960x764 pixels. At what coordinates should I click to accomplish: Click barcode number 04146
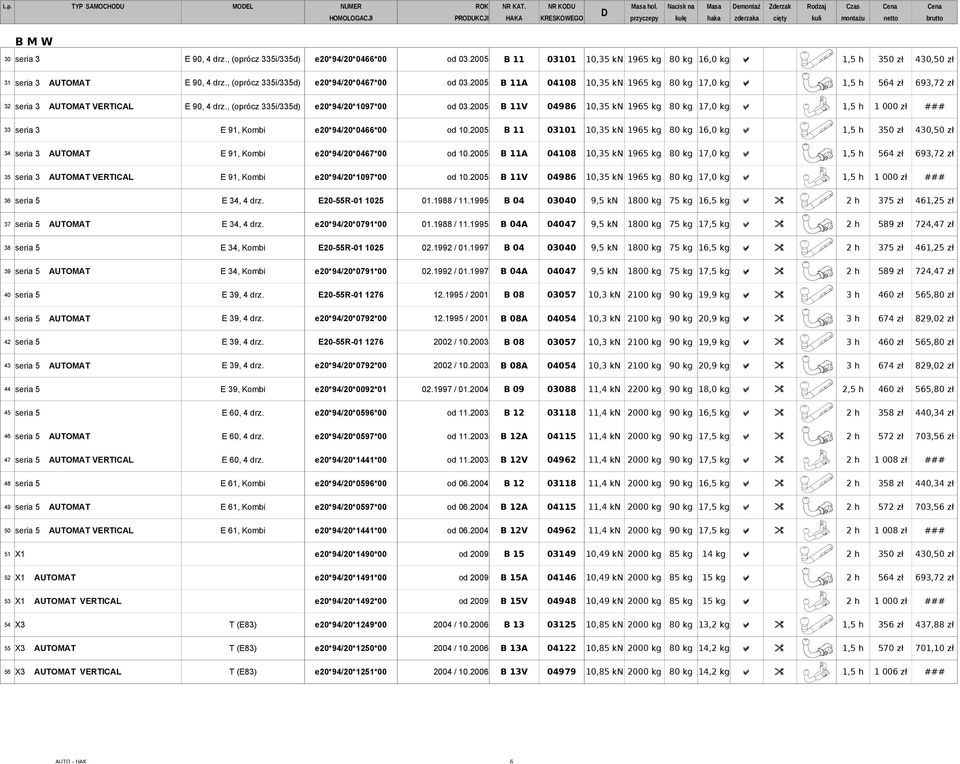click(x=561, y=578)
